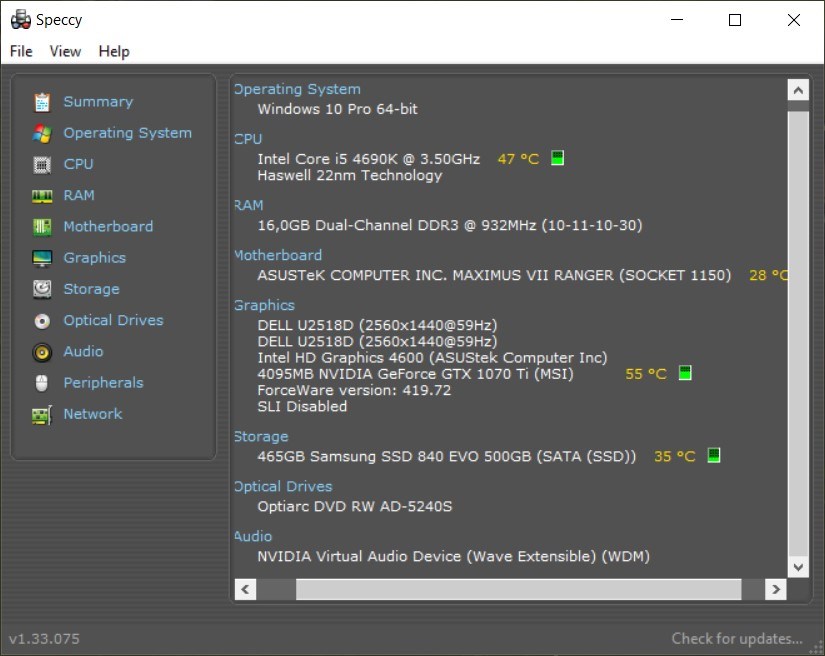View the Audio section from sidebar
Image resolution: width=825 pixels, height=656 pixels.
pos(84,351)
